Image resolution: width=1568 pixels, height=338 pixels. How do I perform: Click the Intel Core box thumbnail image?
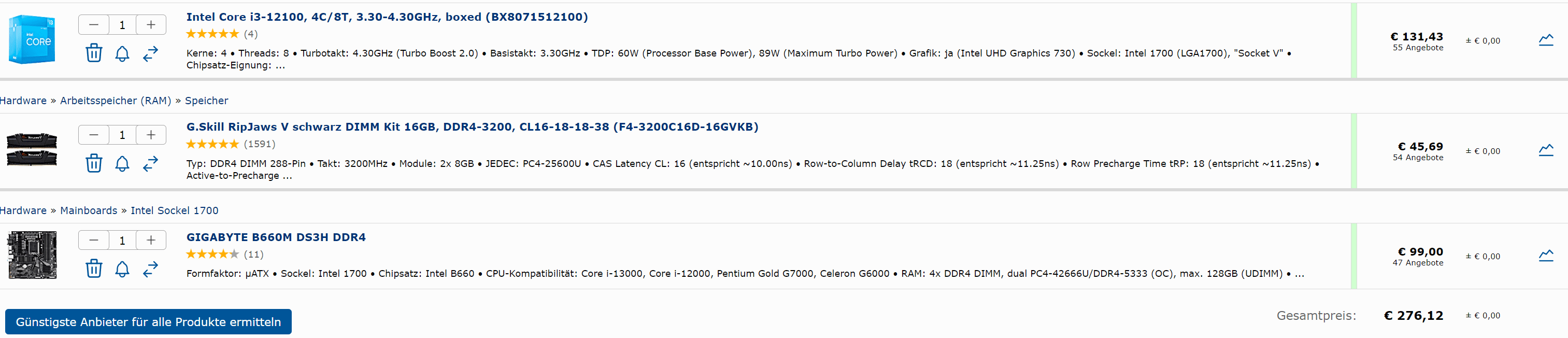click(32, 39)
